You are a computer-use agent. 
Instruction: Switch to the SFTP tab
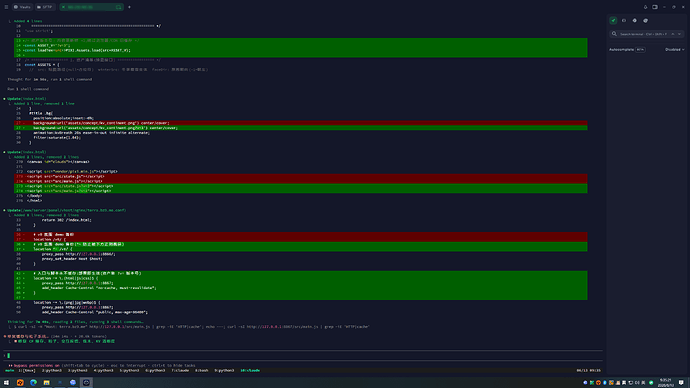[x=45, y=7]
